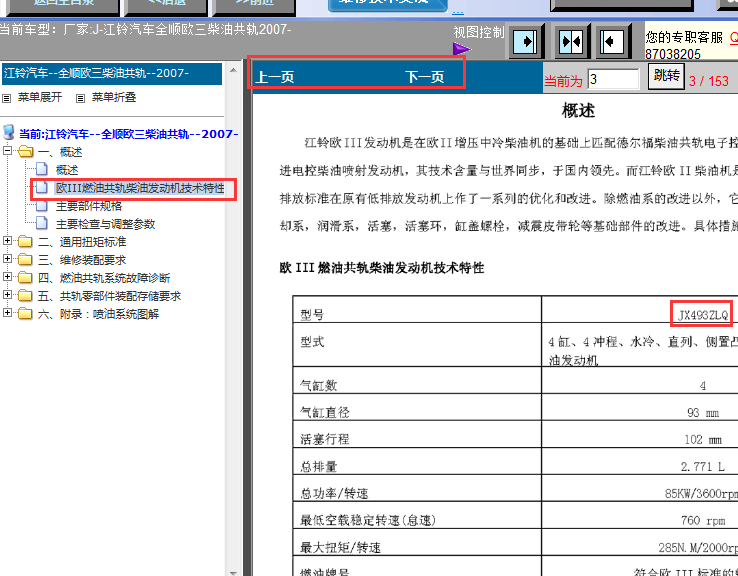Click the 型号 table row label
Image resolution: width=738 pixels, height=576 pixels.
[x=312, y=315]
